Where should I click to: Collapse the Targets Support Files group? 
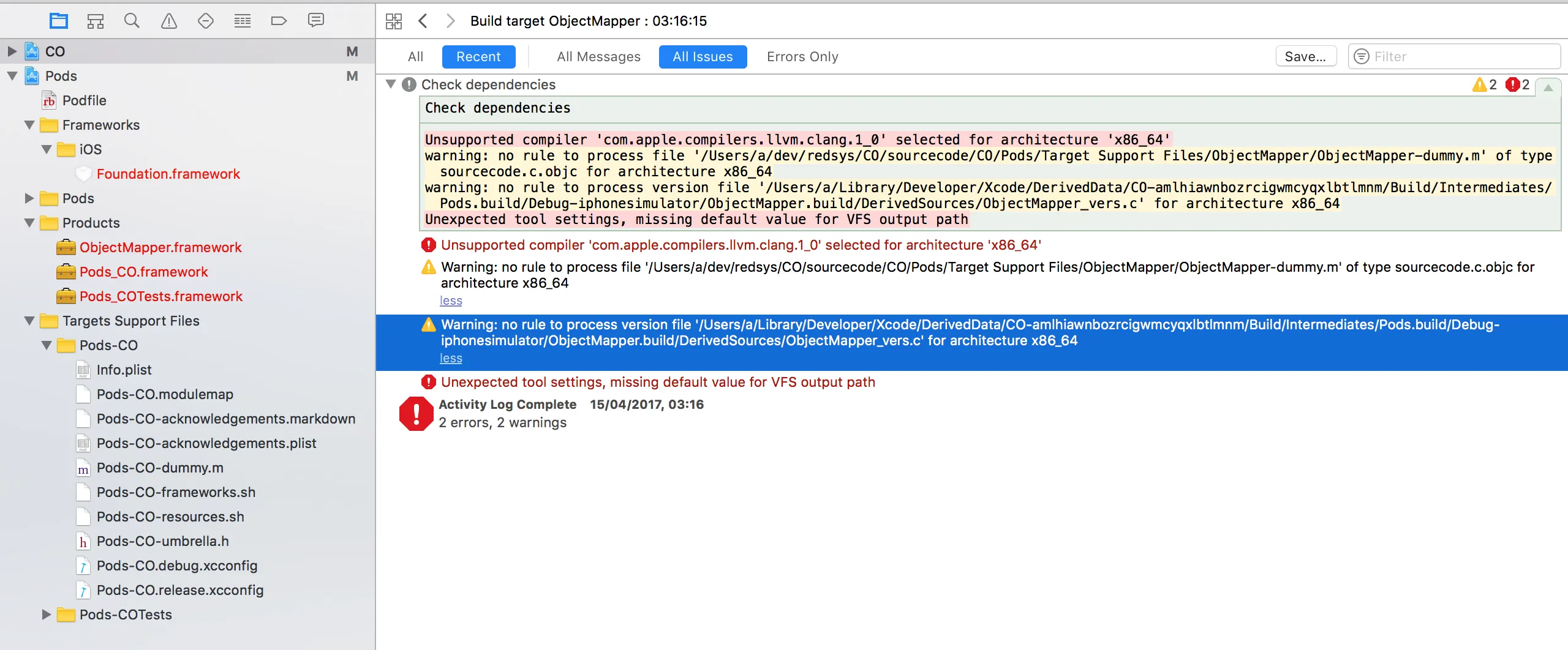(x=29, y=321)
